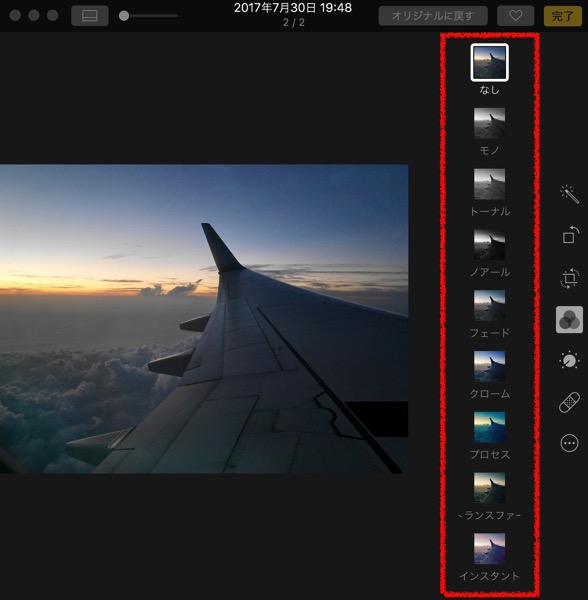Select the crop tool icon
Image resolution: width=588 pixels, height=600 pixels.
pos(569,278)
